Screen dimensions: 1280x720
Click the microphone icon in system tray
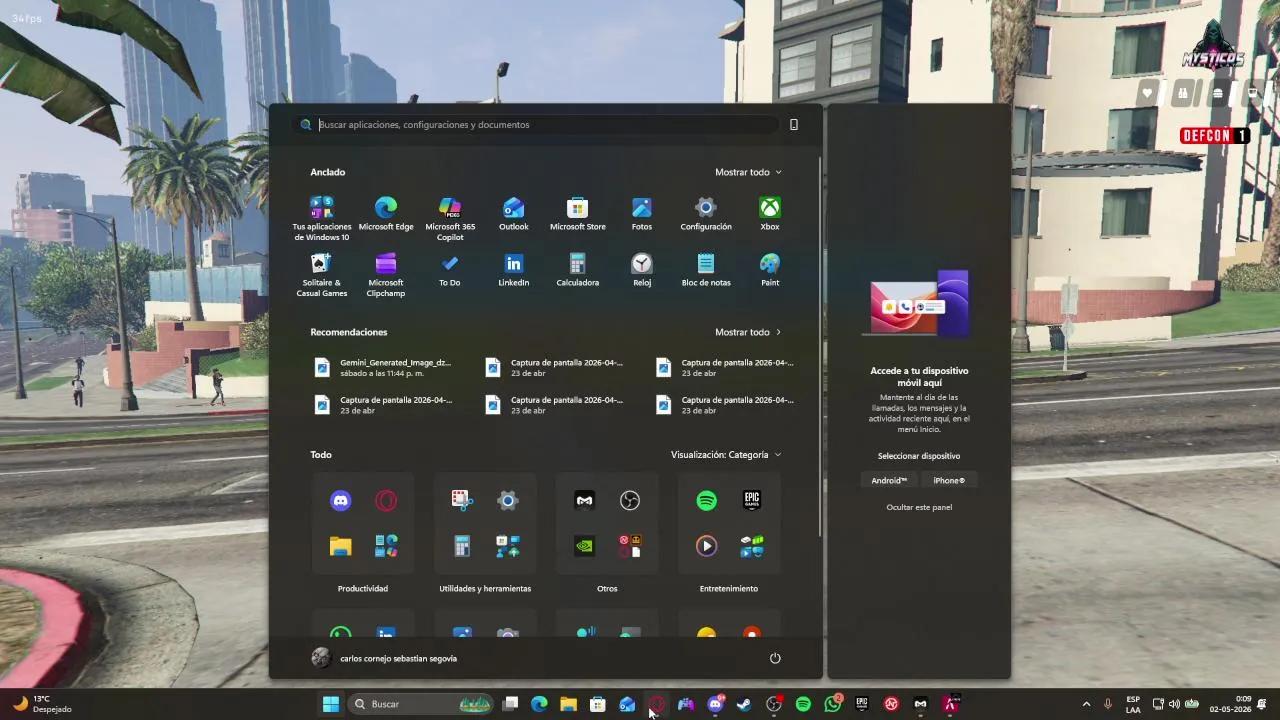[1107, 704]
